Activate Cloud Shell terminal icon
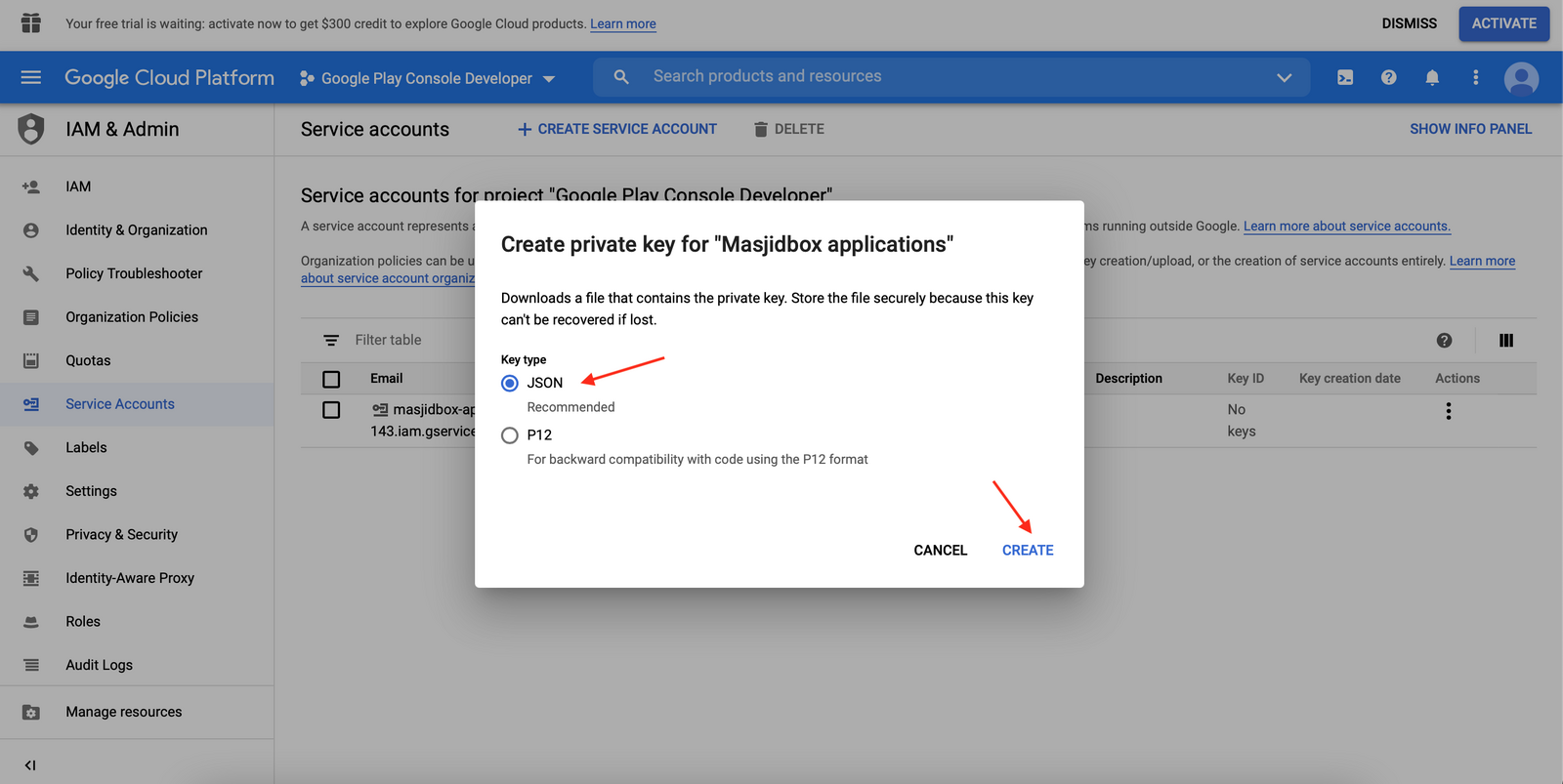The height and width of the screenshot is (784, 1563). (x=1345, y=77)
